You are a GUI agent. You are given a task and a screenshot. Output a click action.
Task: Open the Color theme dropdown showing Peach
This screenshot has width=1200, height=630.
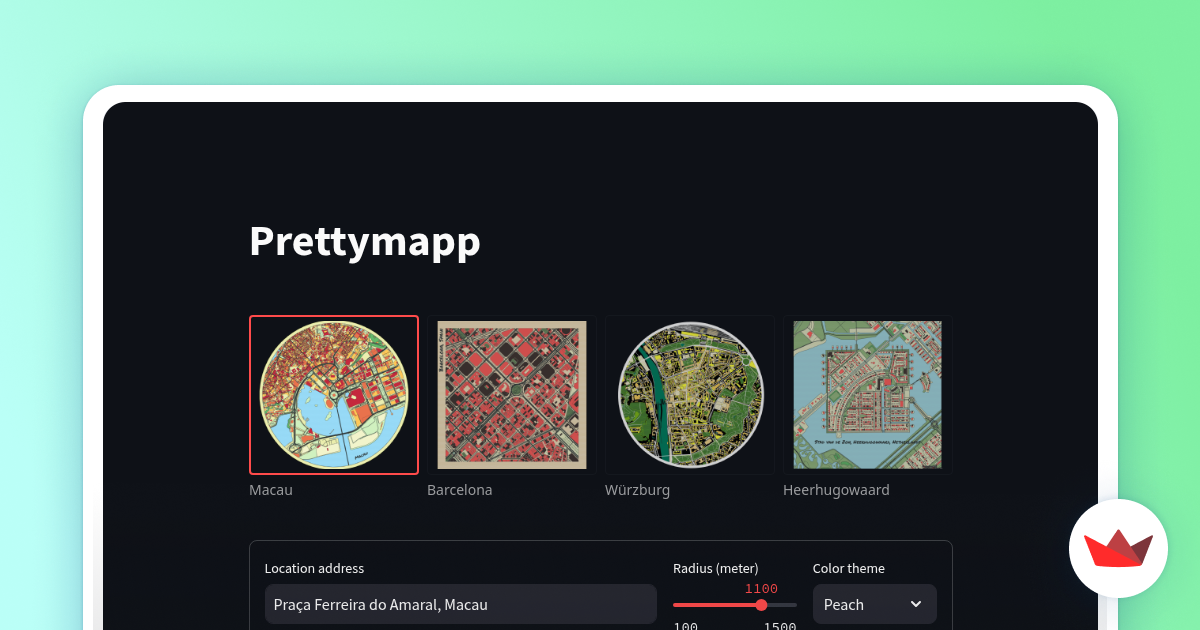(875, 604)
